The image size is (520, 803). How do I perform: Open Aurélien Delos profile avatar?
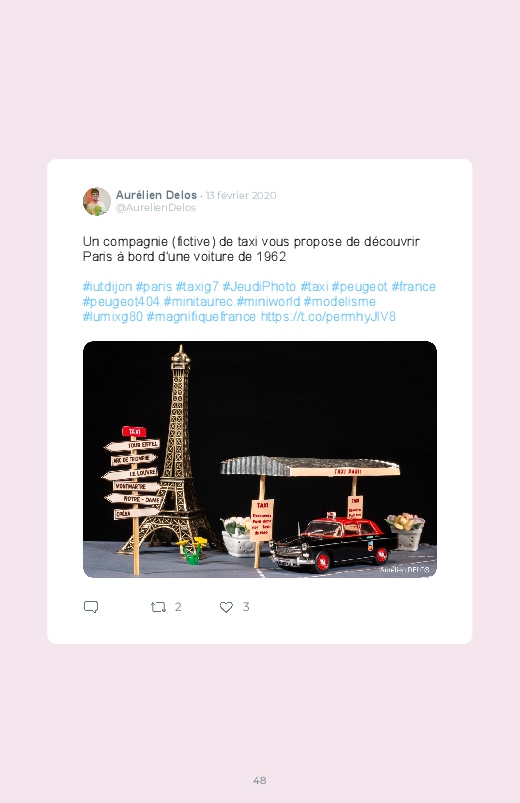coord(97,201)
